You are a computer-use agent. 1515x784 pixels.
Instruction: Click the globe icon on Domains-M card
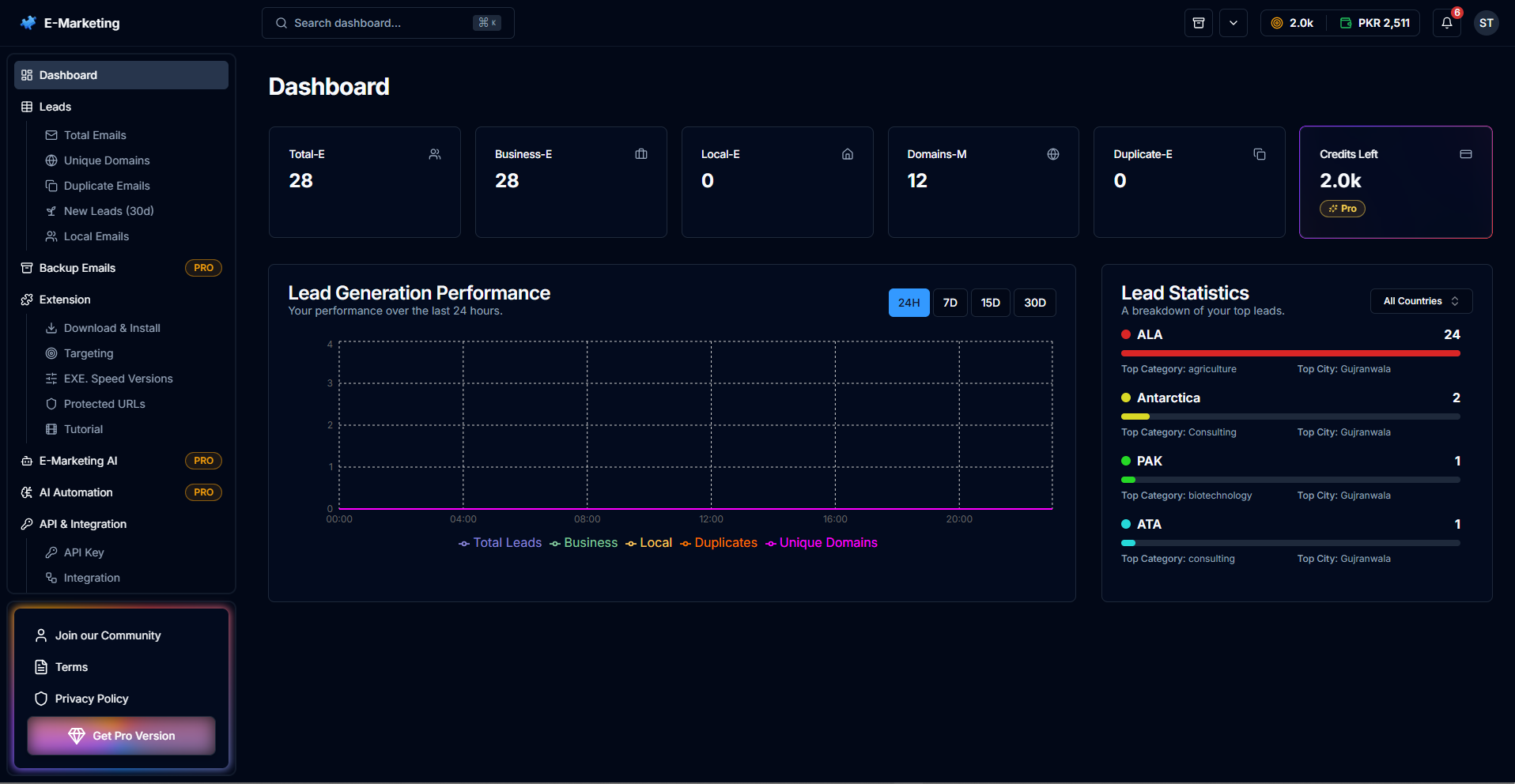(x=1052, y=154)
